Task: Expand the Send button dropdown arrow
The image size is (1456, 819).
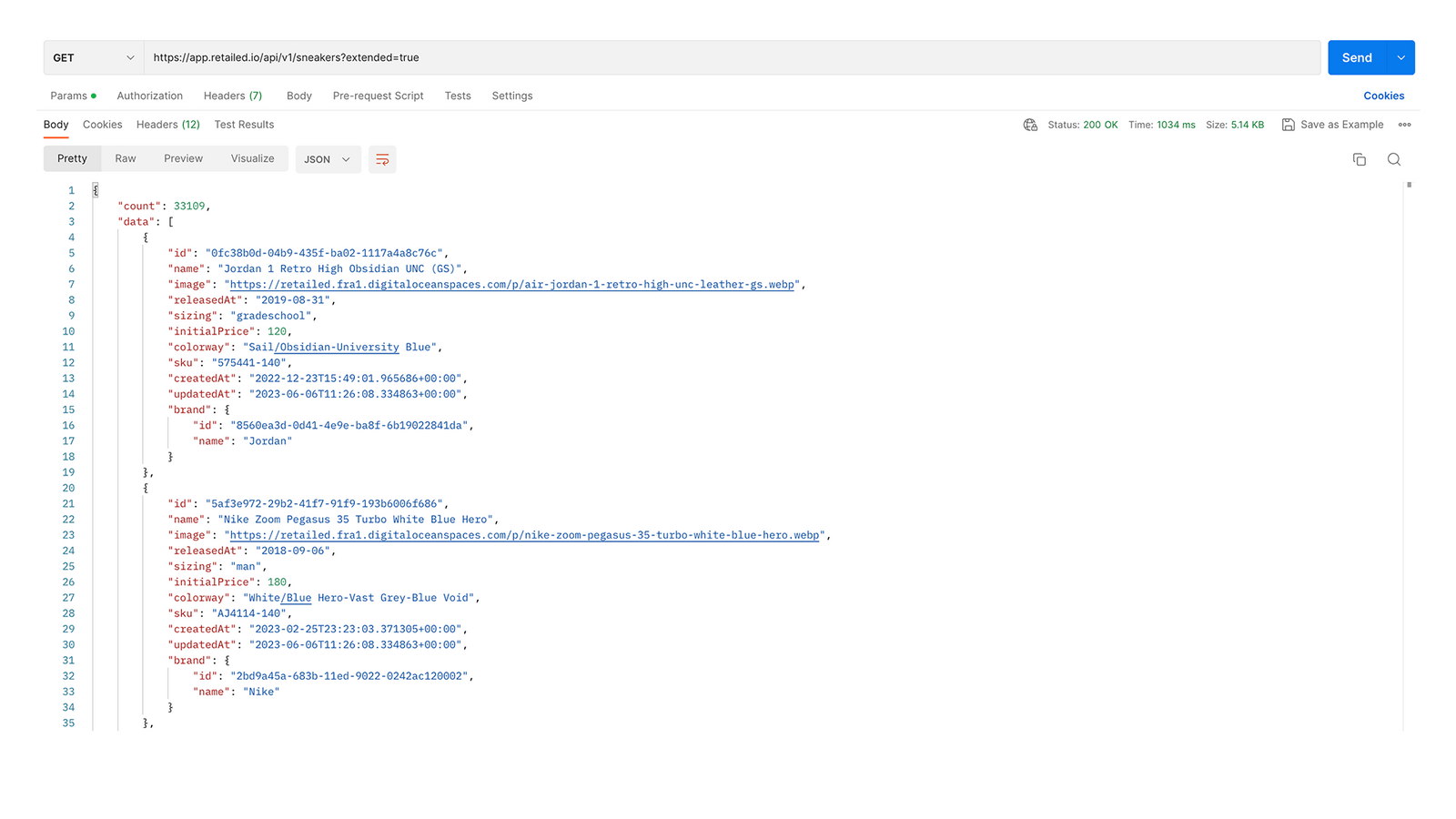Action: coord(1400,57)
